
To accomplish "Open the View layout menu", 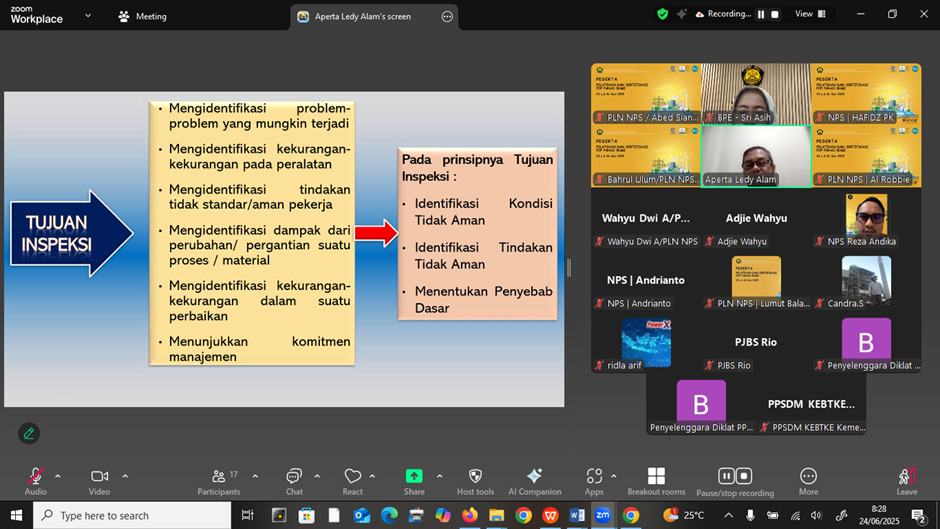I will click(x=810, y=14).
